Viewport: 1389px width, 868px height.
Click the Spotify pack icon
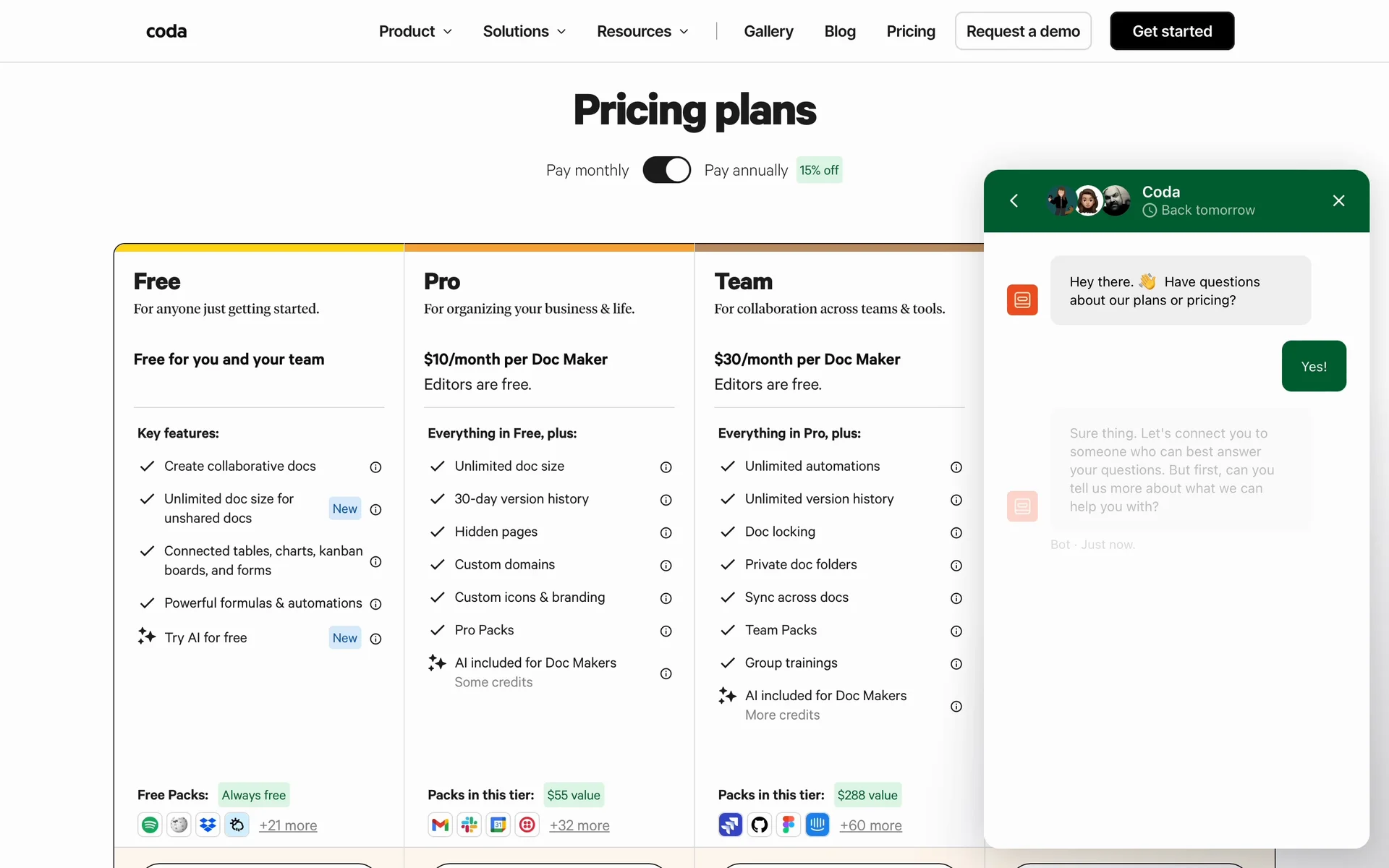150,825
